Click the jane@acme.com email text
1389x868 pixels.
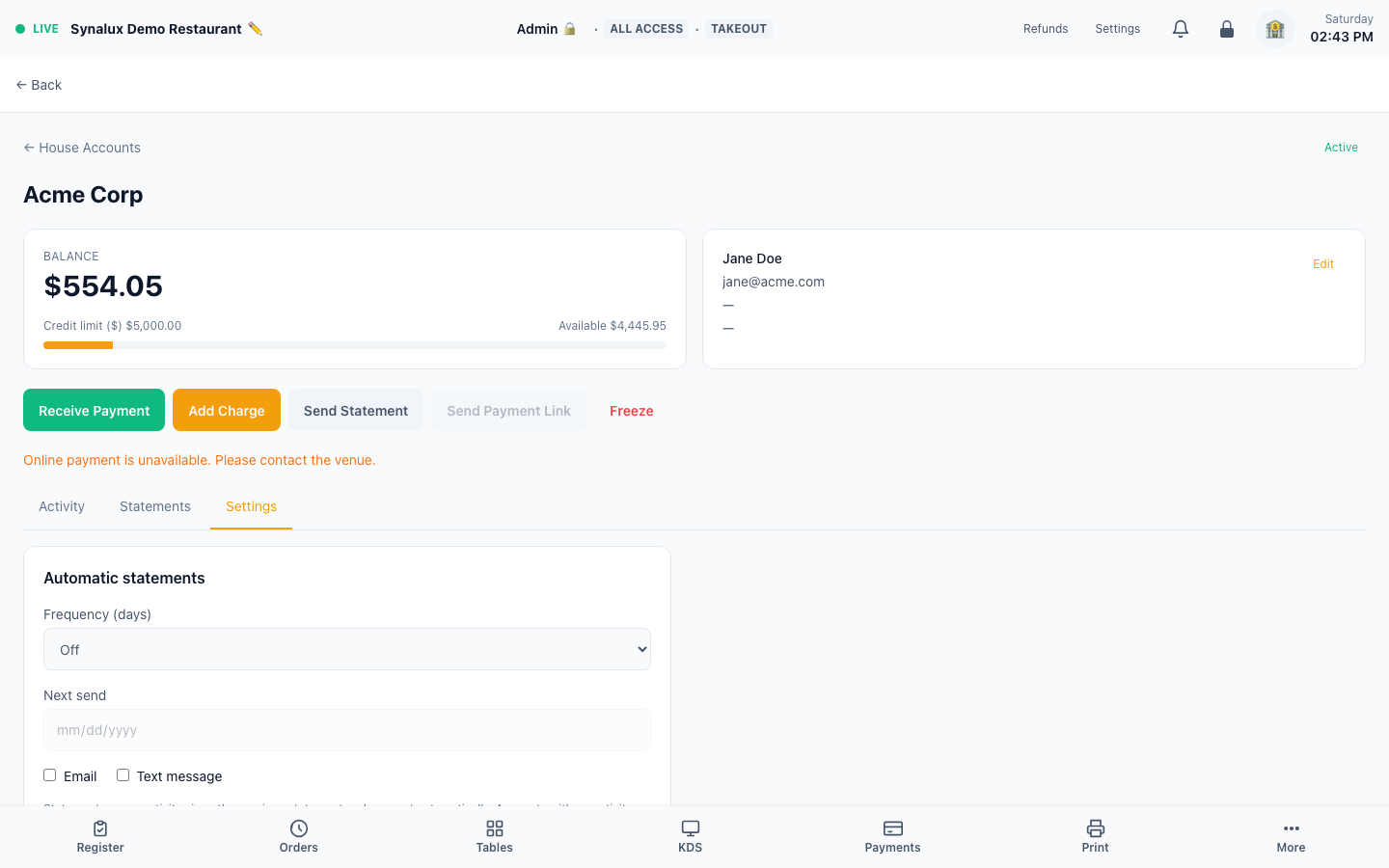pos(774,282)
